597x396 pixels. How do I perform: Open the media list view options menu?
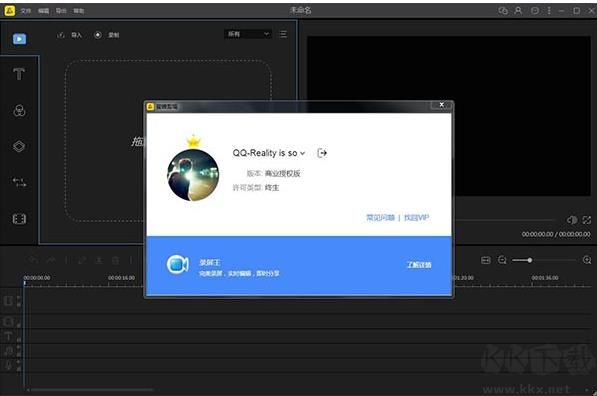(283, 34)
